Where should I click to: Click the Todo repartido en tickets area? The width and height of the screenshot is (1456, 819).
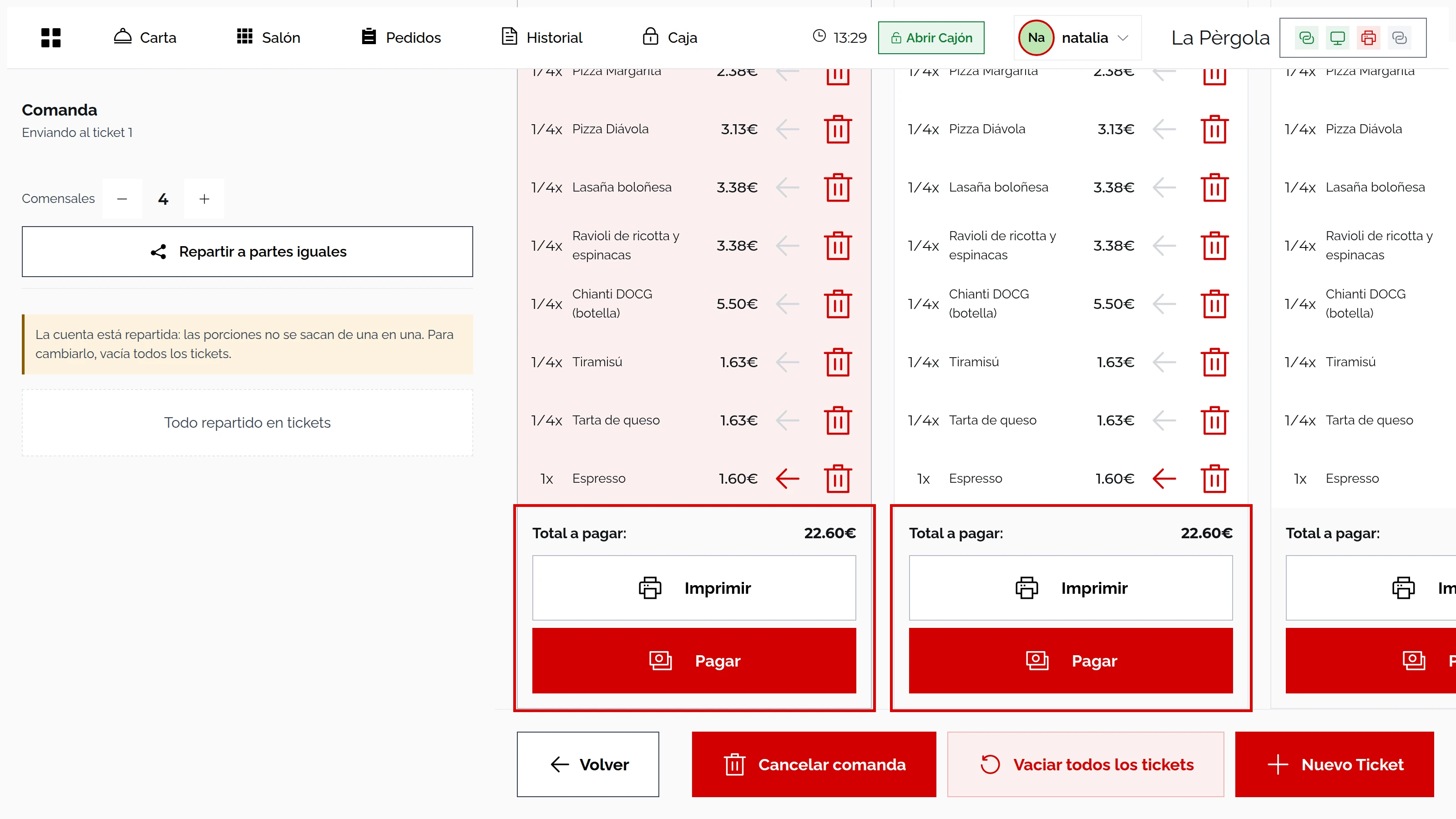pyautogui.click(x=247, y=423)
